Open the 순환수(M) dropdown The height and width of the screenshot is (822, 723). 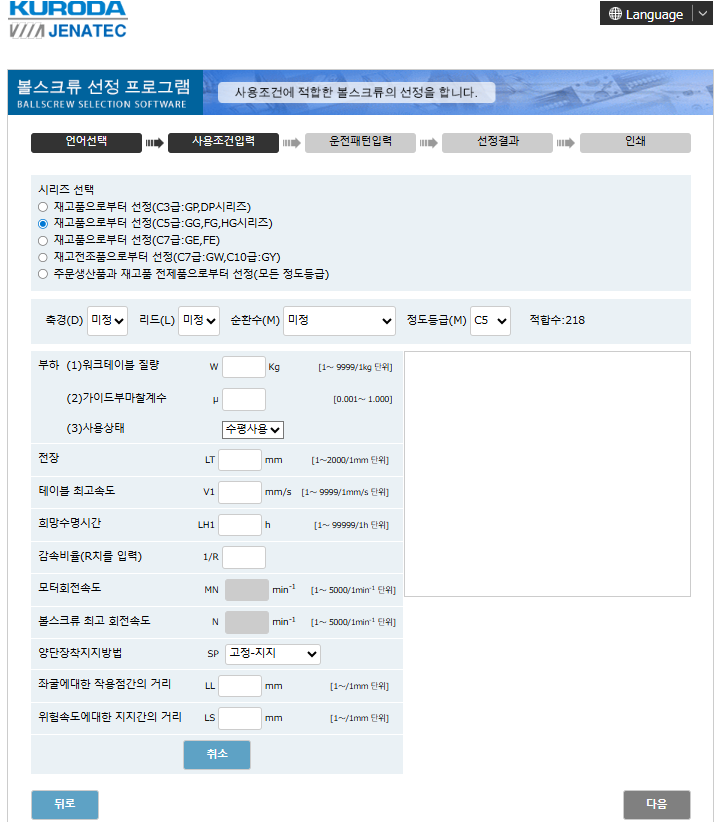click(340, 321)
